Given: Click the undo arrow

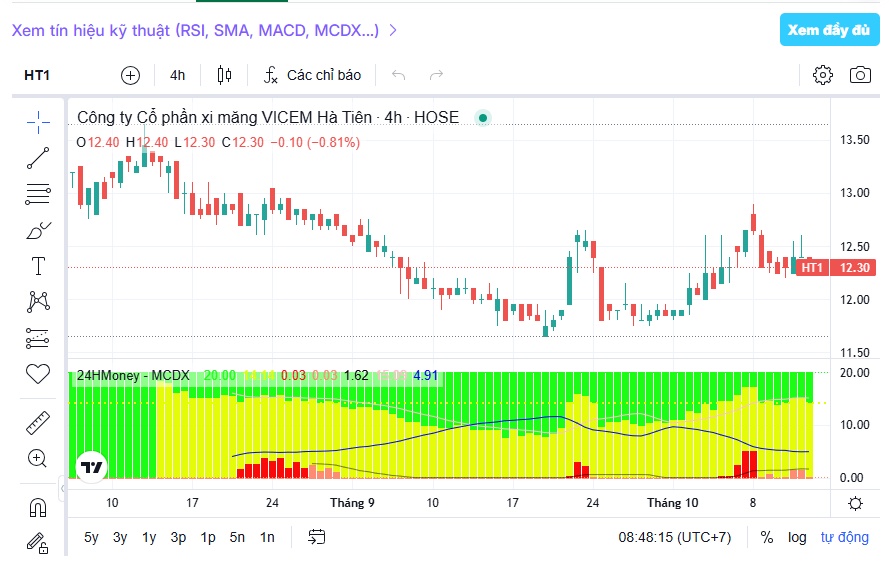Looking at the screenshot, I should click(399, 75).
